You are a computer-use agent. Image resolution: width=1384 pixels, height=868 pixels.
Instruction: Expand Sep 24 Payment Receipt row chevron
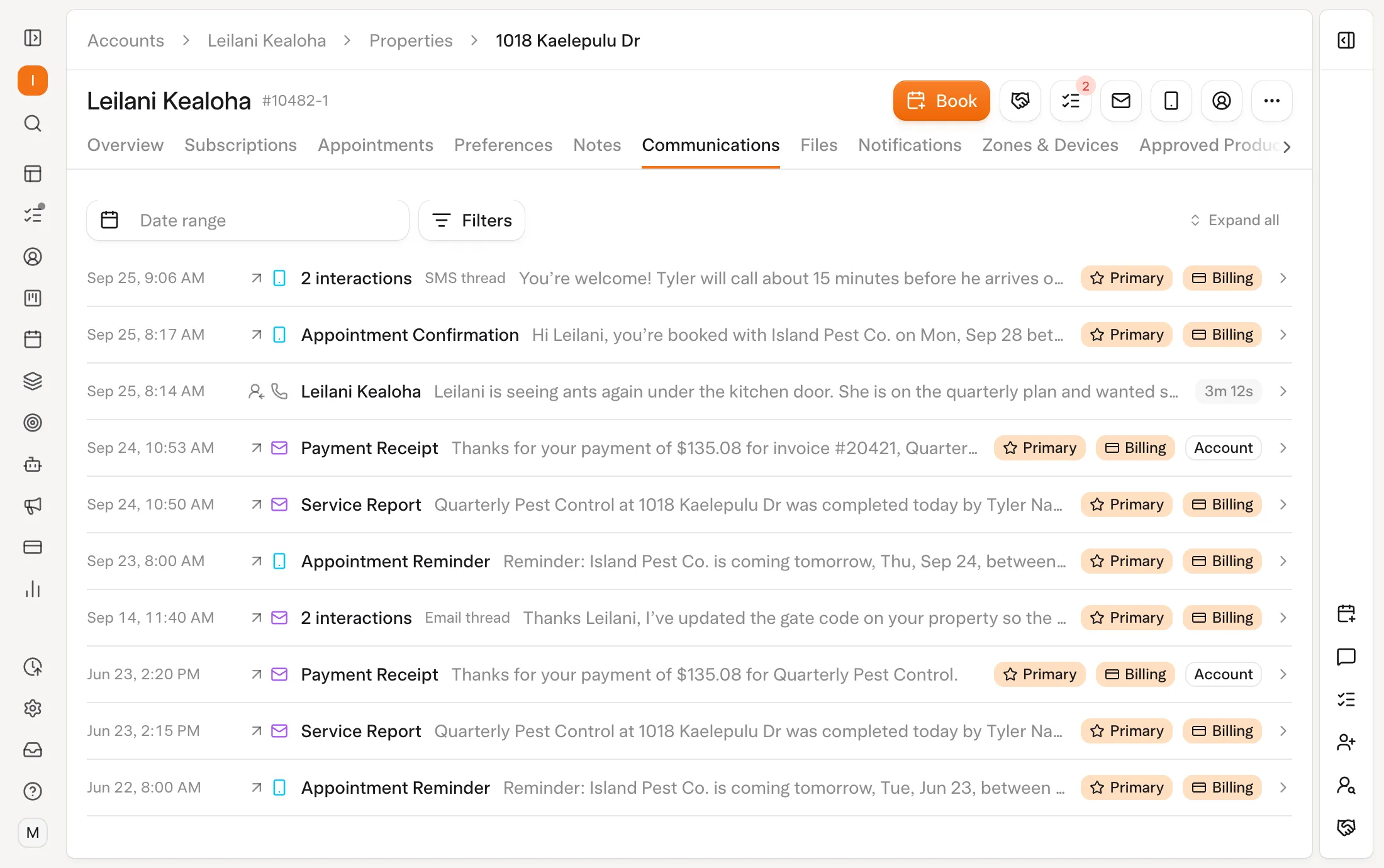tap(1283, 448)
